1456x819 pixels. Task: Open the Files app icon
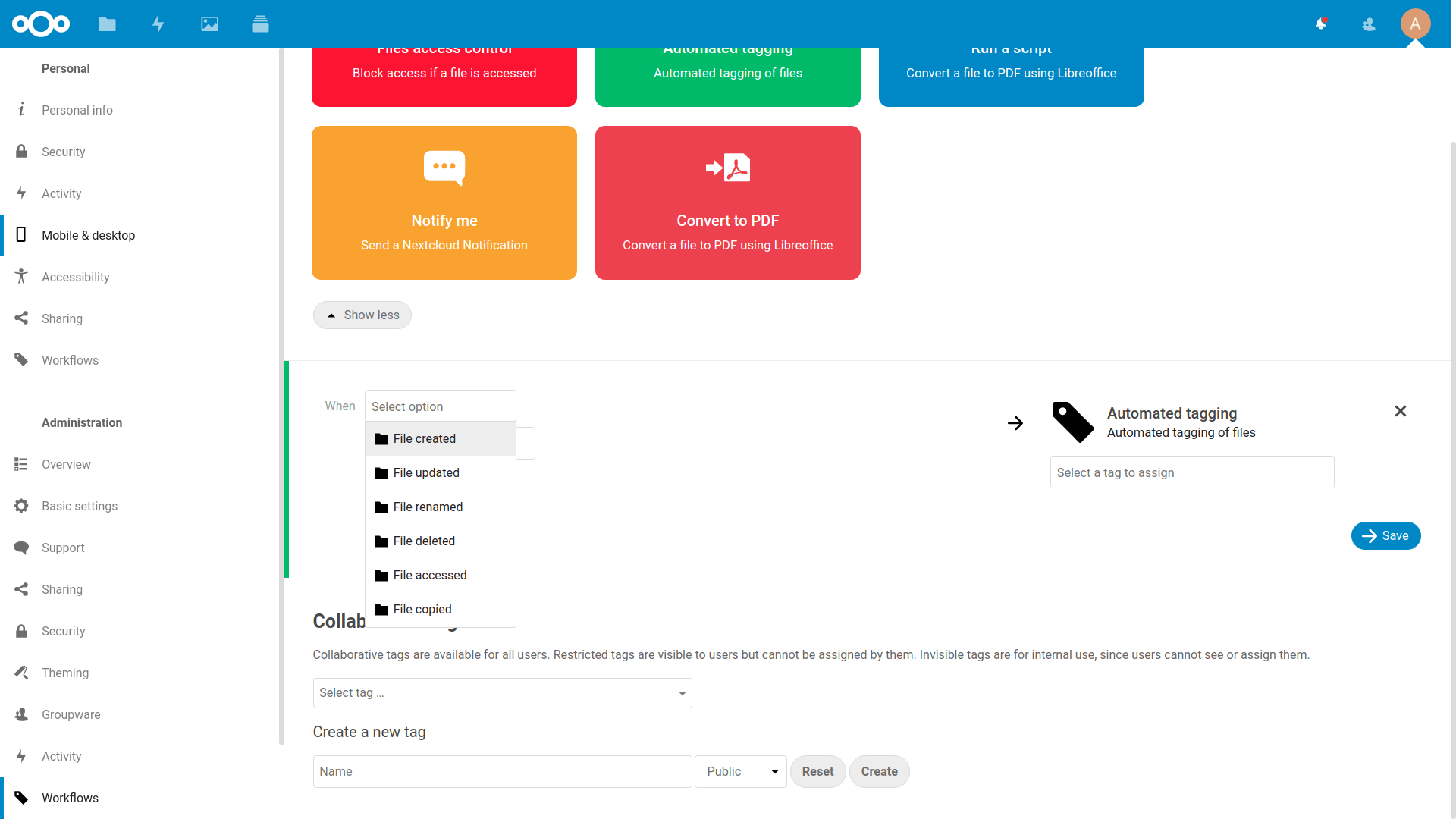tap(107, 24)
